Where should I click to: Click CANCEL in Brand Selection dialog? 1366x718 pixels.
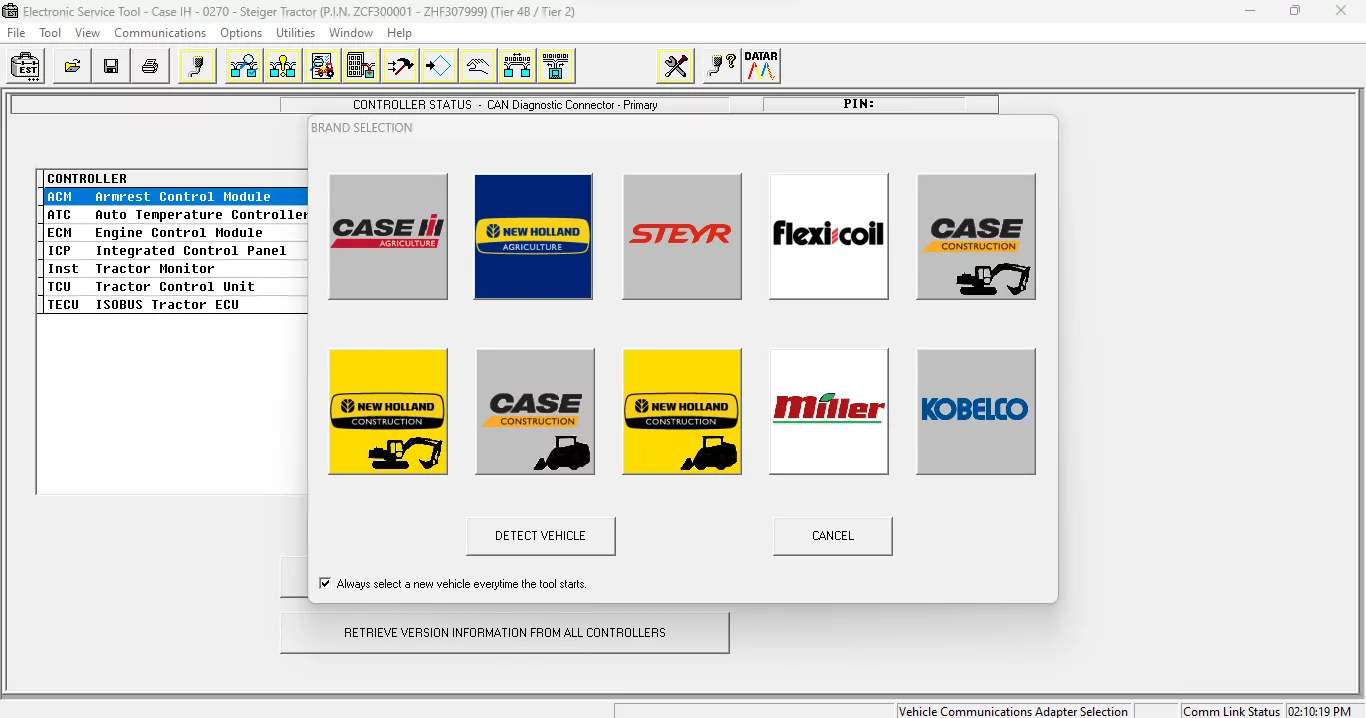tap(832, 536)
